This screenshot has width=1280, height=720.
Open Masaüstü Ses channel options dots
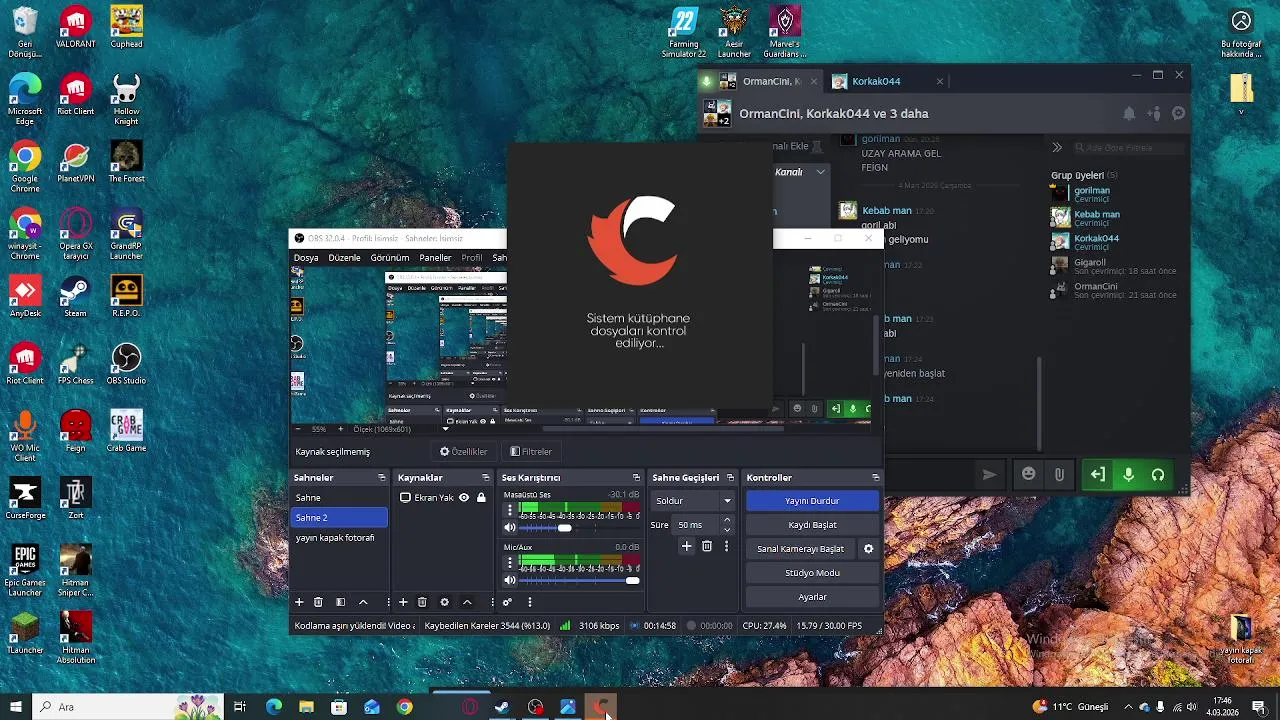pos(510,510)
